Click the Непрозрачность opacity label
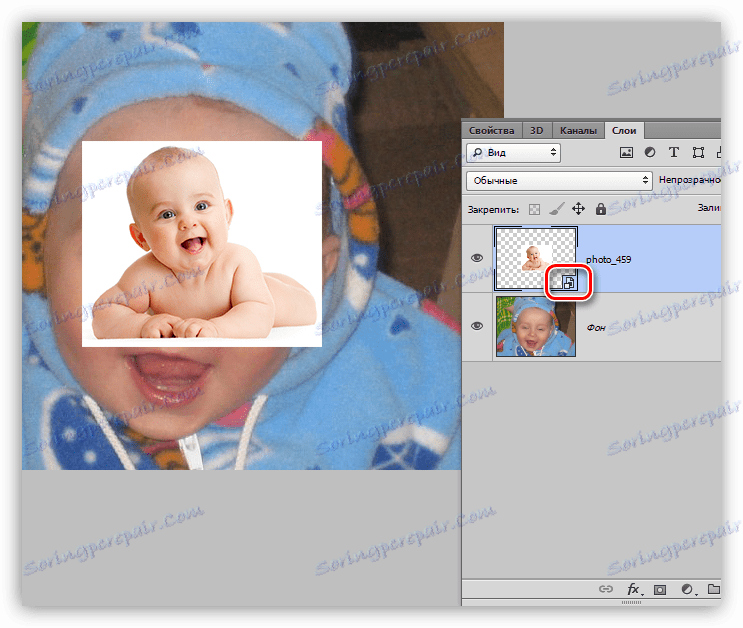 click(x=689, y=180)
